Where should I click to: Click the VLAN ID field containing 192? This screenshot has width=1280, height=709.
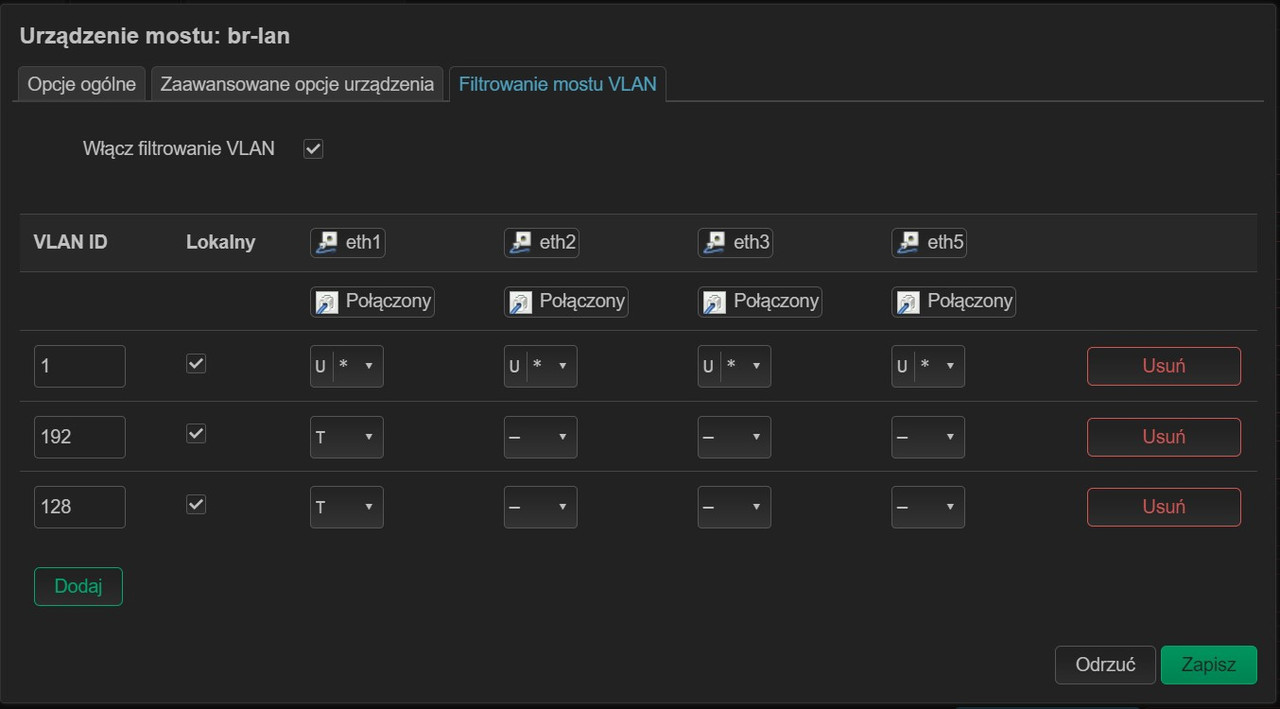80,437
